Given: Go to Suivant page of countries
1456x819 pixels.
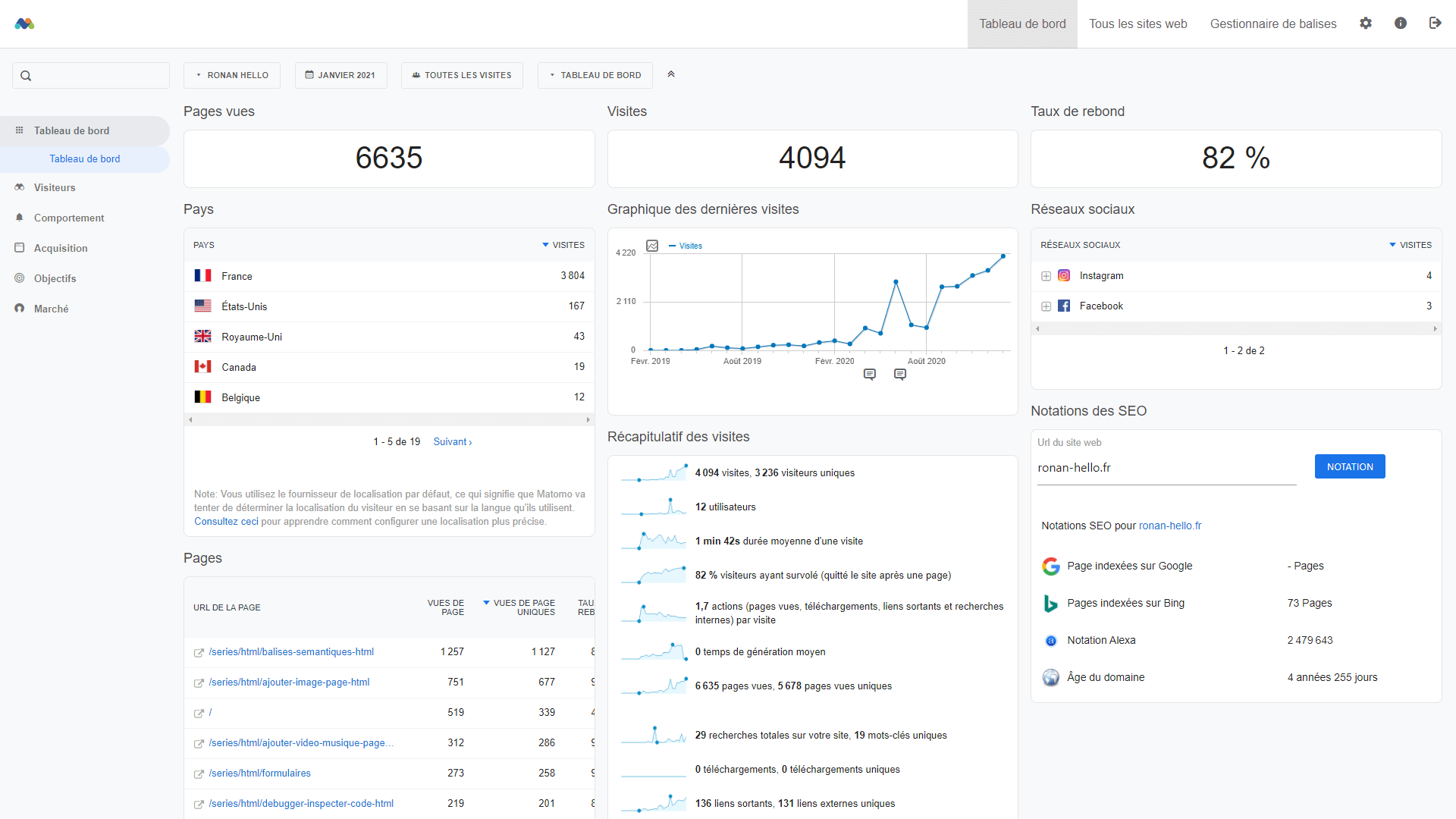Looking at the screenshot, I should pos(452,442).
